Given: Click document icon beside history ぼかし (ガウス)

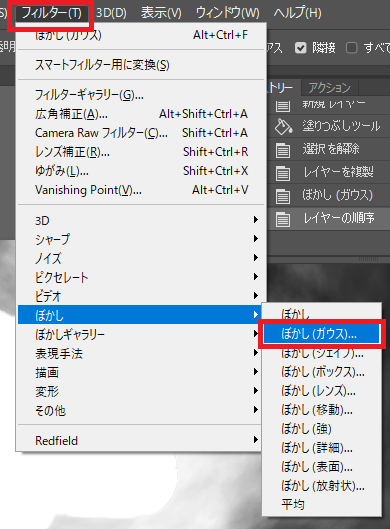Looking at the screenshot, I should (283, 196).
